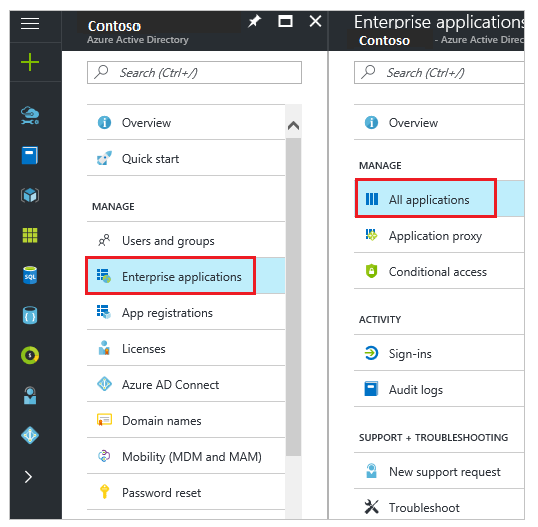Open Application proxy
Screen dimensions: 538x527
click(x=439, y=236)
